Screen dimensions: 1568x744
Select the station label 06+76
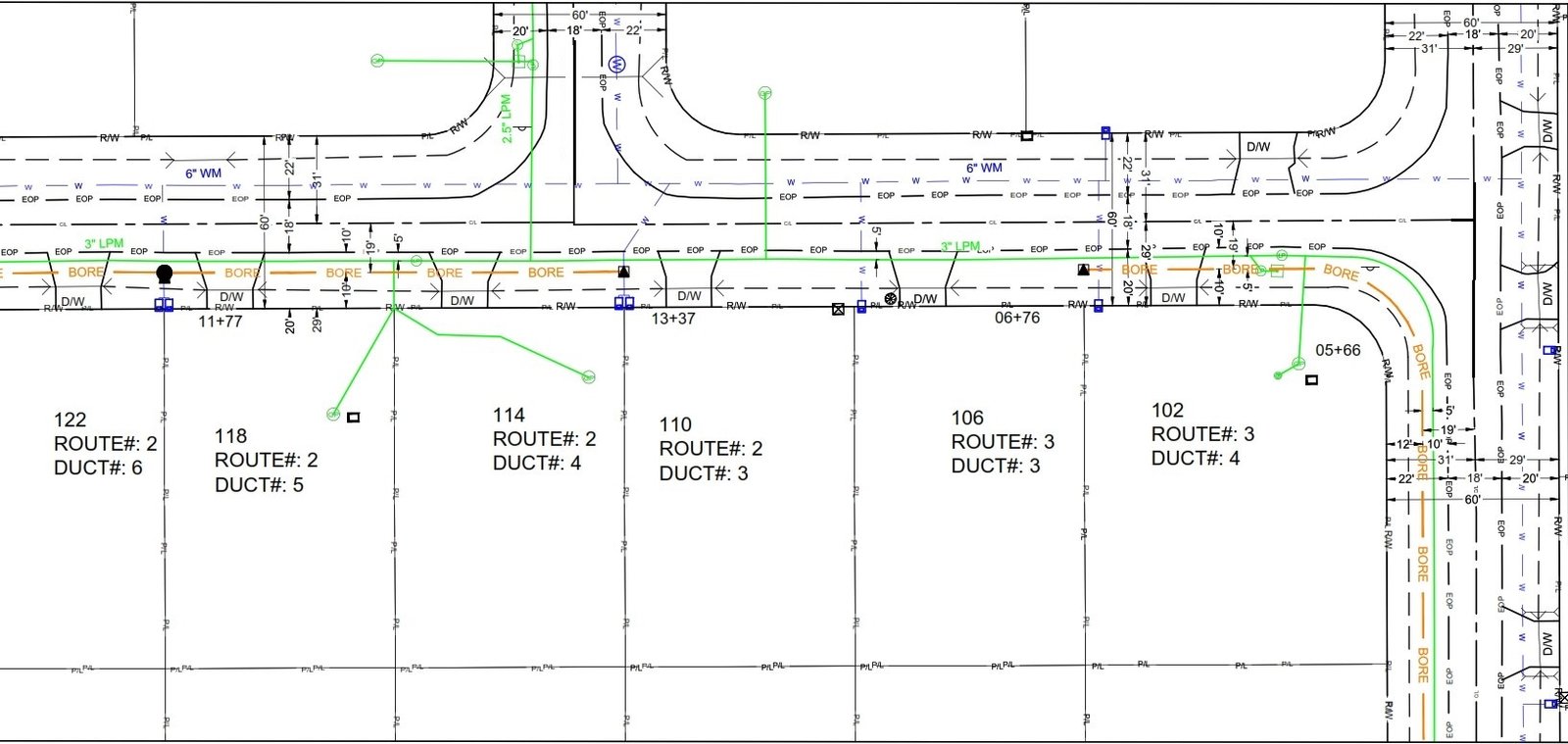(x=1017, y=318)
